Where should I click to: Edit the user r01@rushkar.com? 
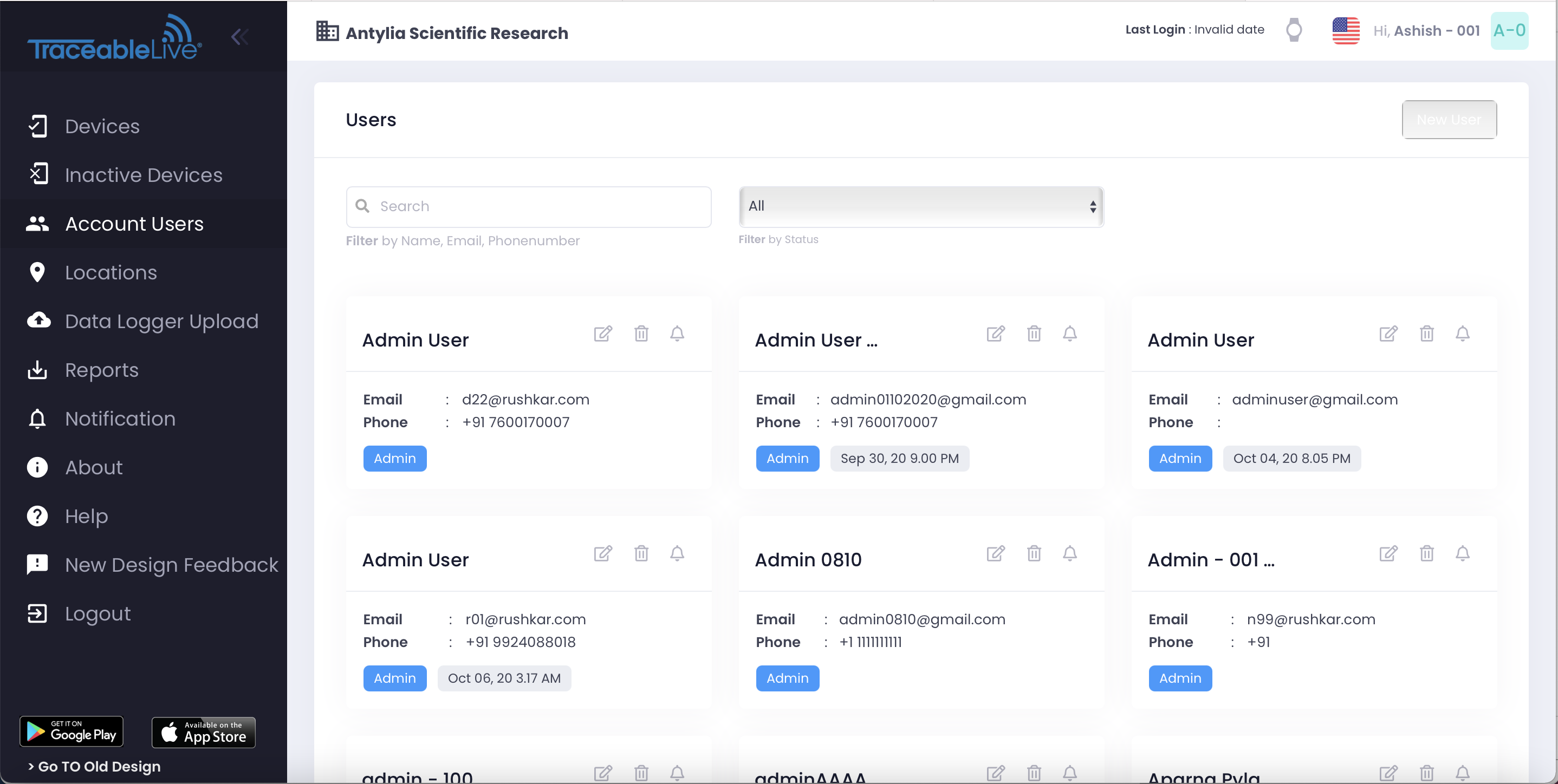(603, 554)
